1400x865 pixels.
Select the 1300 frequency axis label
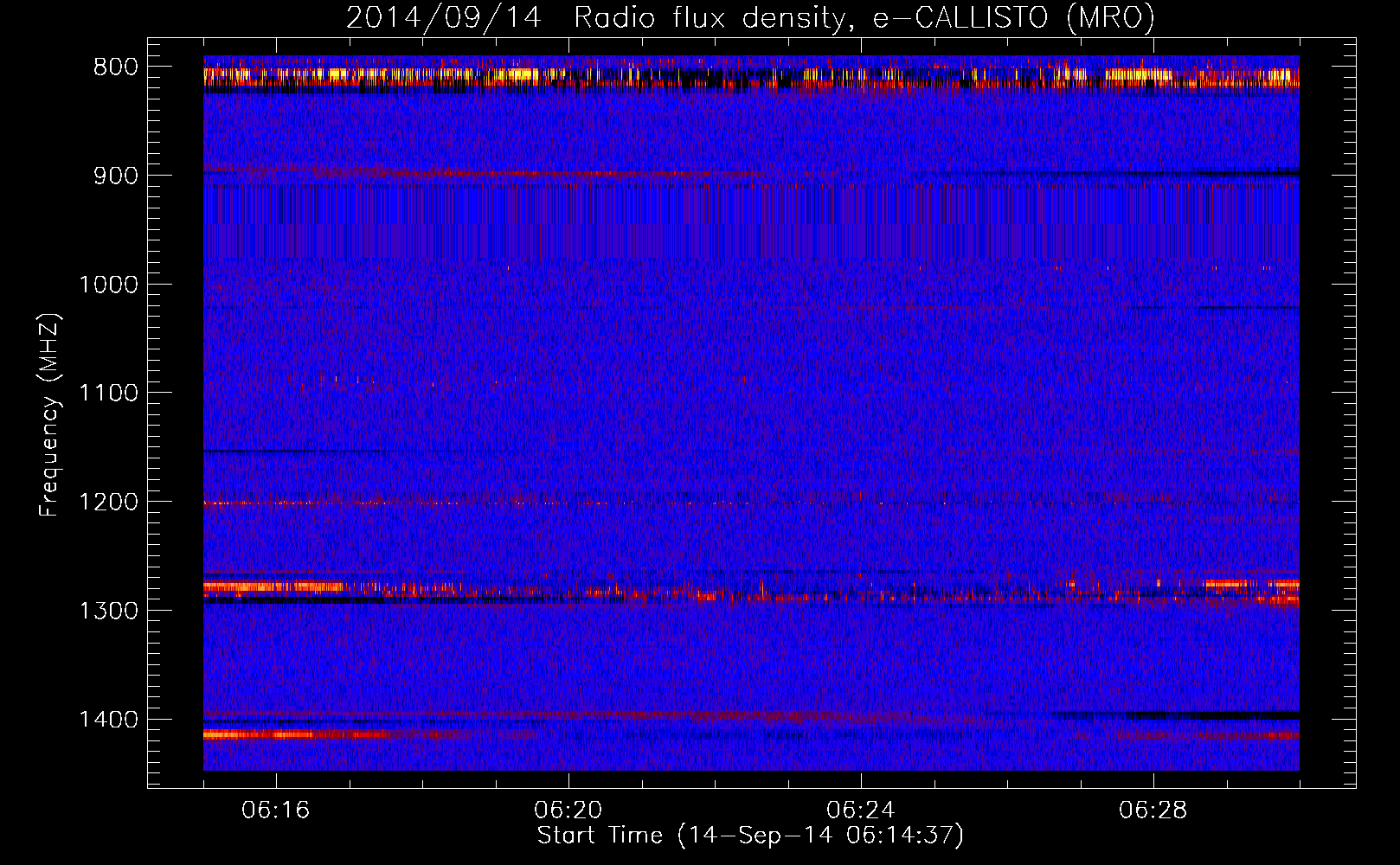tap(108, 611)
